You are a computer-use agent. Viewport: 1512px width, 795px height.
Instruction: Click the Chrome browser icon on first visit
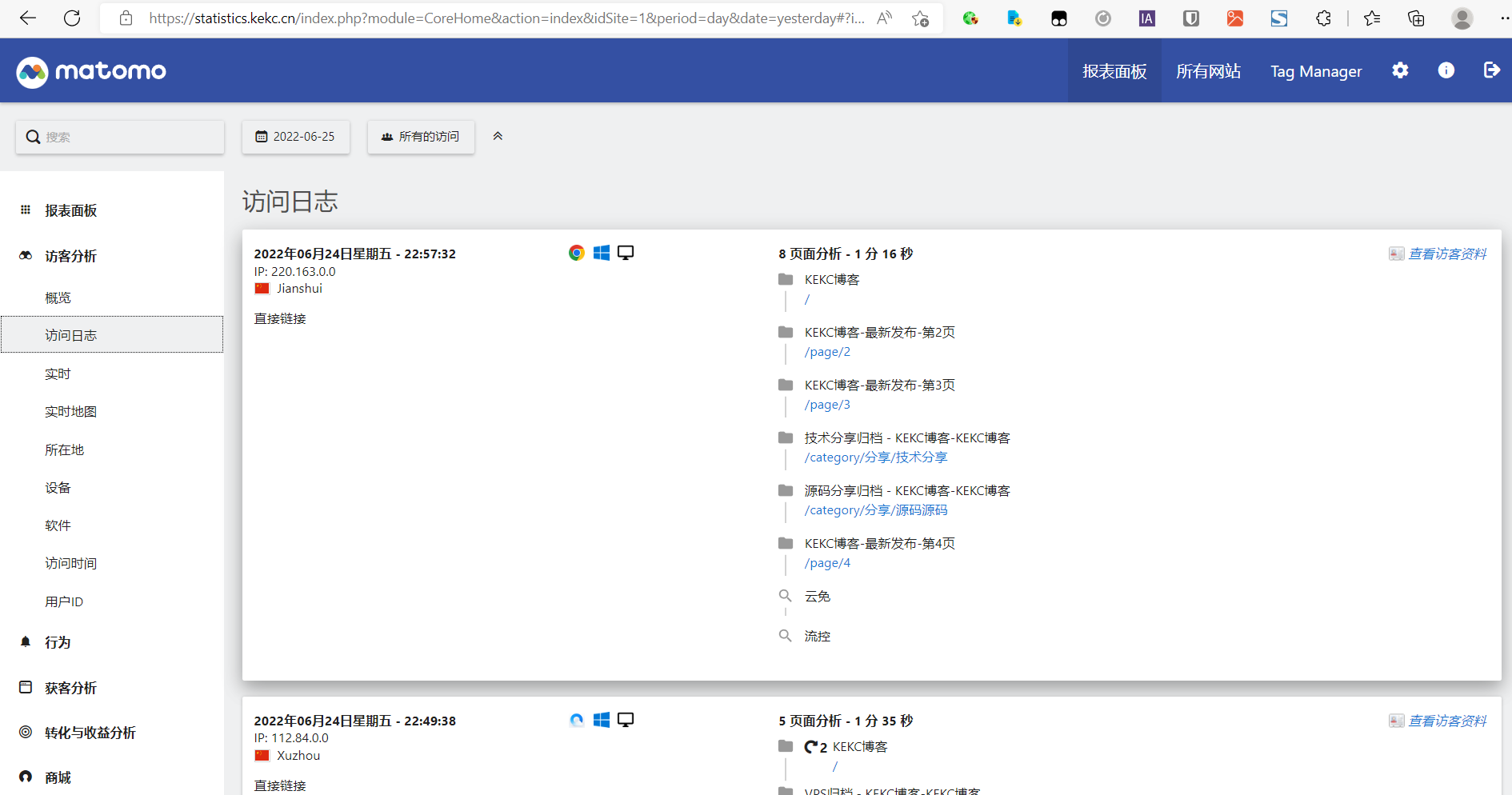pyautogui.click(x=577, y=252)
